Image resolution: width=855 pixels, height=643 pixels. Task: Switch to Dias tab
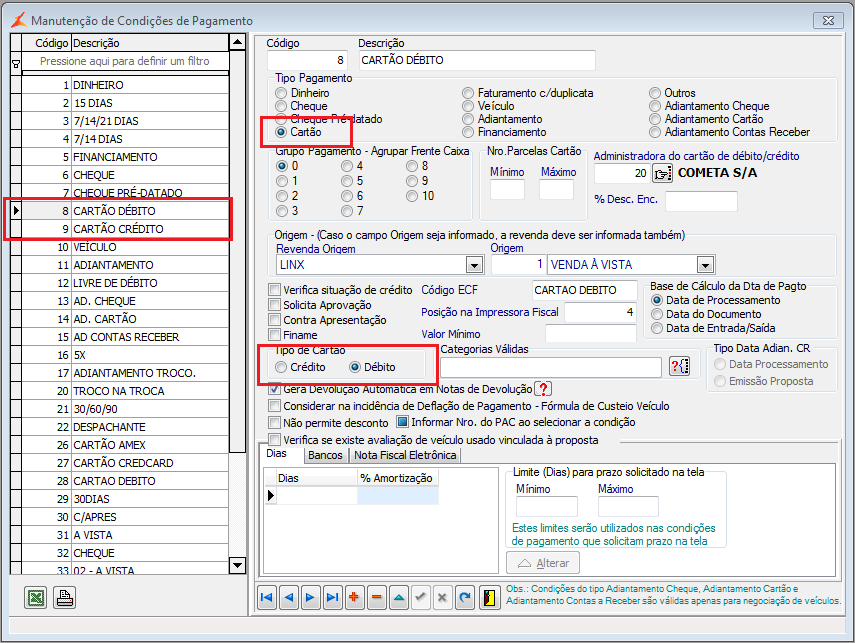click(276, 454)
